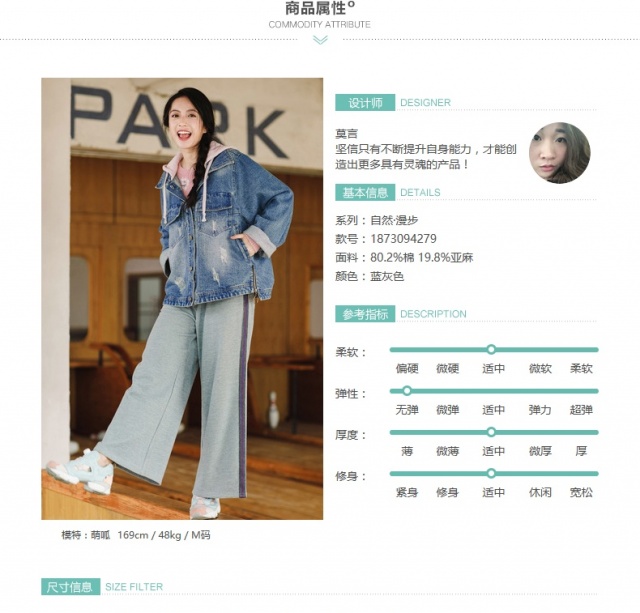Choose 偏硬 on the softness scale

coord(407,369)
